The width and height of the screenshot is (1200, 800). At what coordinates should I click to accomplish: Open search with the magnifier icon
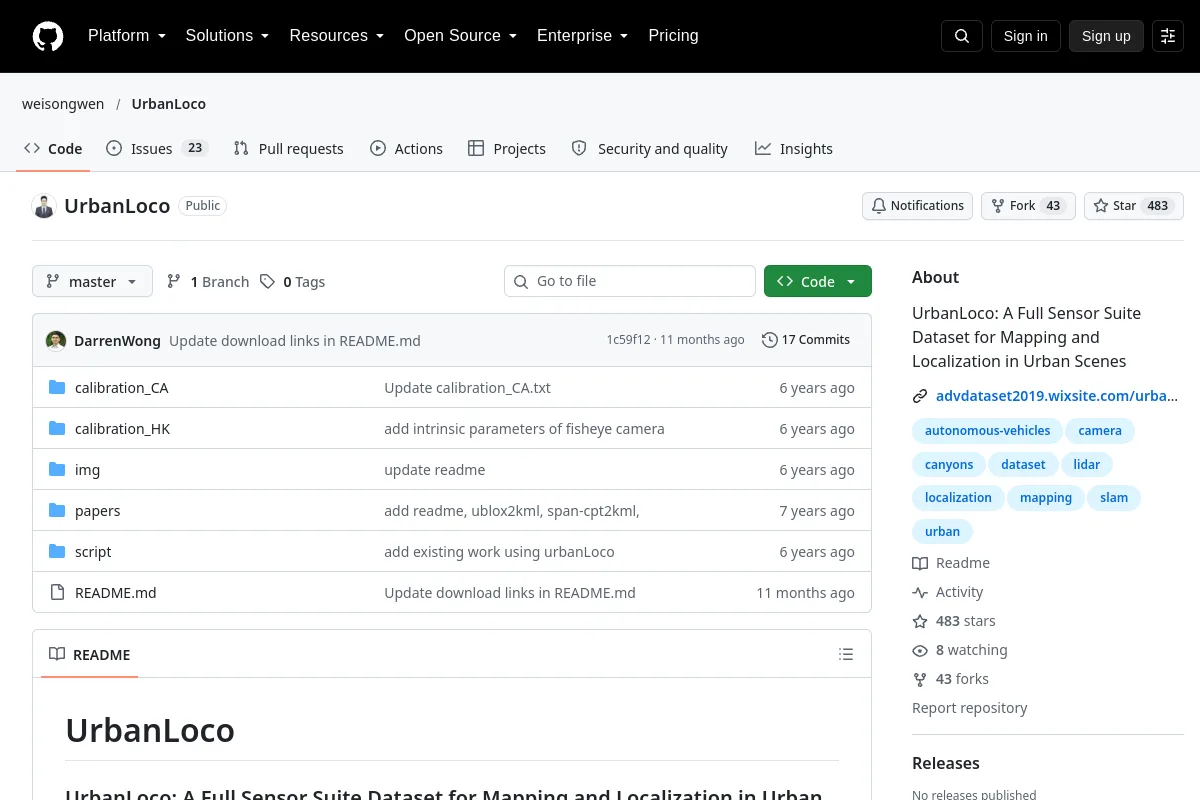tap(962, 36)
